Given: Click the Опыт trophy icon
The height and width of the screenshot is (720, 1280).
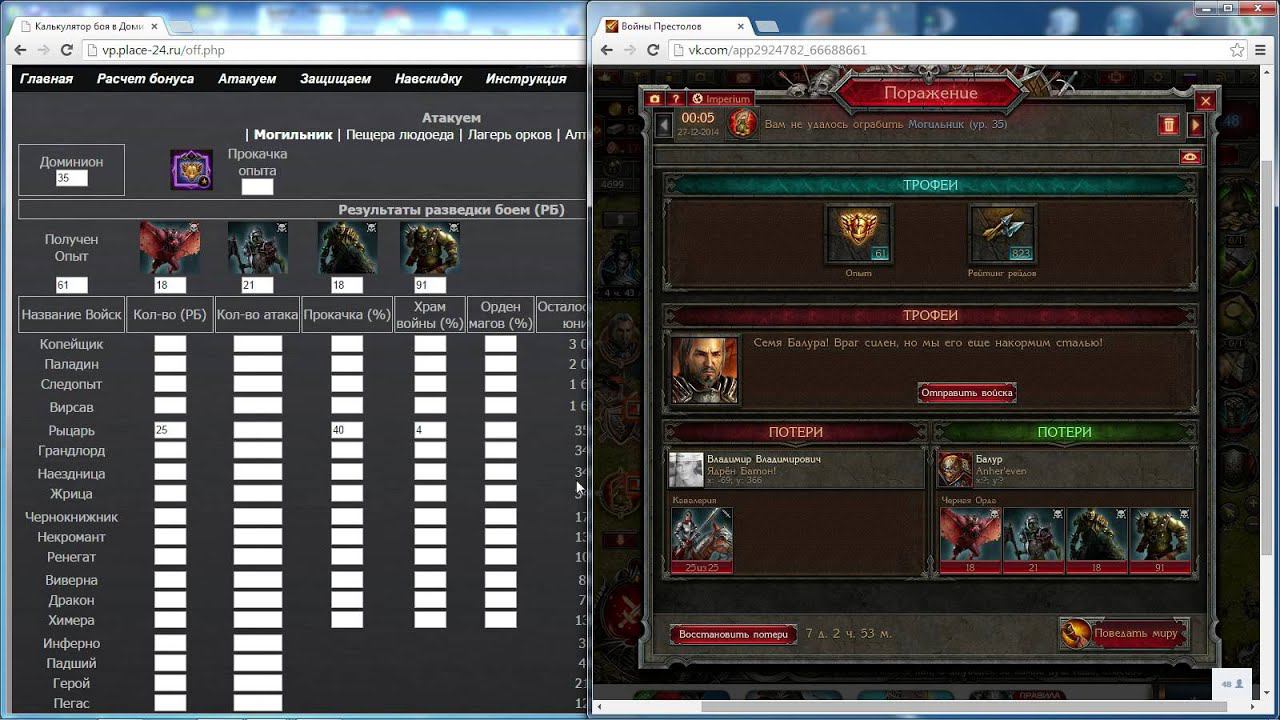Looking at the screenshot, I should click(858, 234).
